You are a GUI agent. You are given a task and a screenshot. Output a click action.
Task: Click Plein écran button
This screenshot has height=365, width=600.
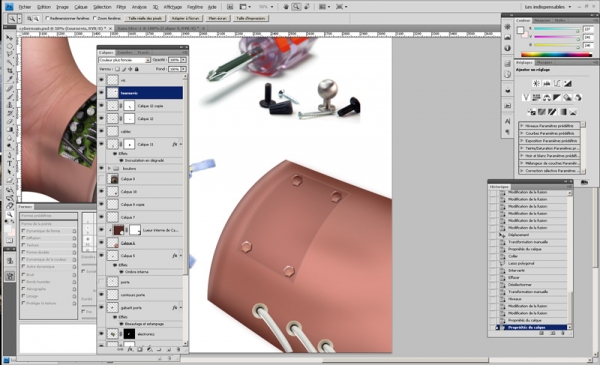coord(217,18)
